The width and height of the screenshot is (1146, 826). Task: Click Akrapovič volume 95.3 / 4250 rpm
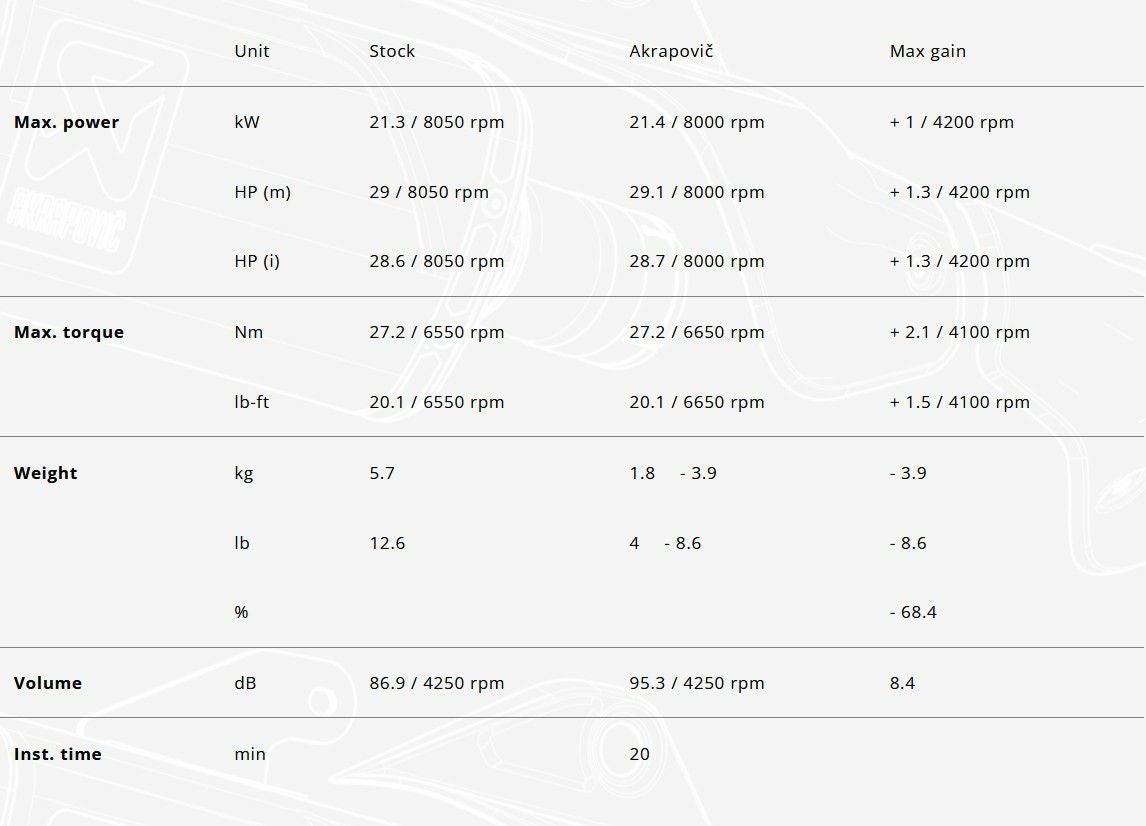pyautogui.click(x=696, y=683)
